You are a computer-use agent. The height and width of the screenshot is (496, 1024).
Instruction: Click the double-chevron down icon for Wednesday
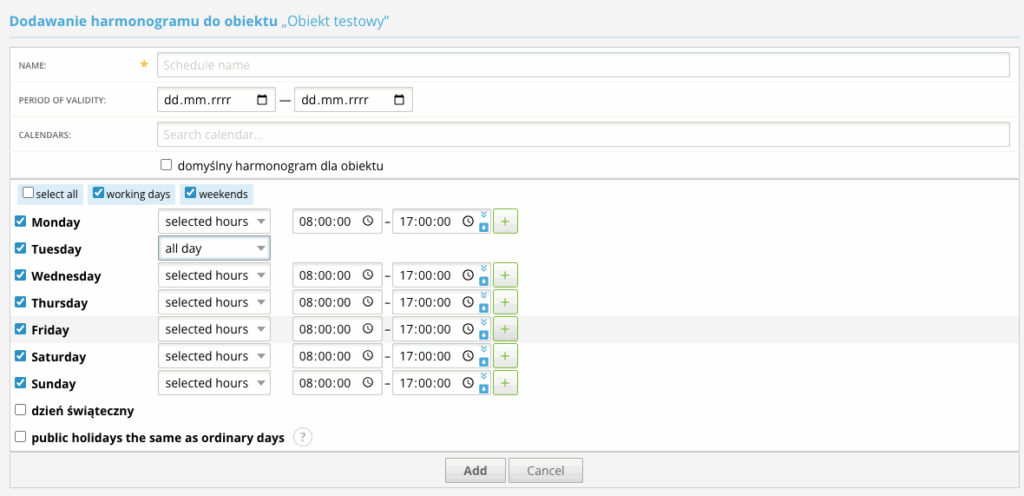tap(484, 268)
